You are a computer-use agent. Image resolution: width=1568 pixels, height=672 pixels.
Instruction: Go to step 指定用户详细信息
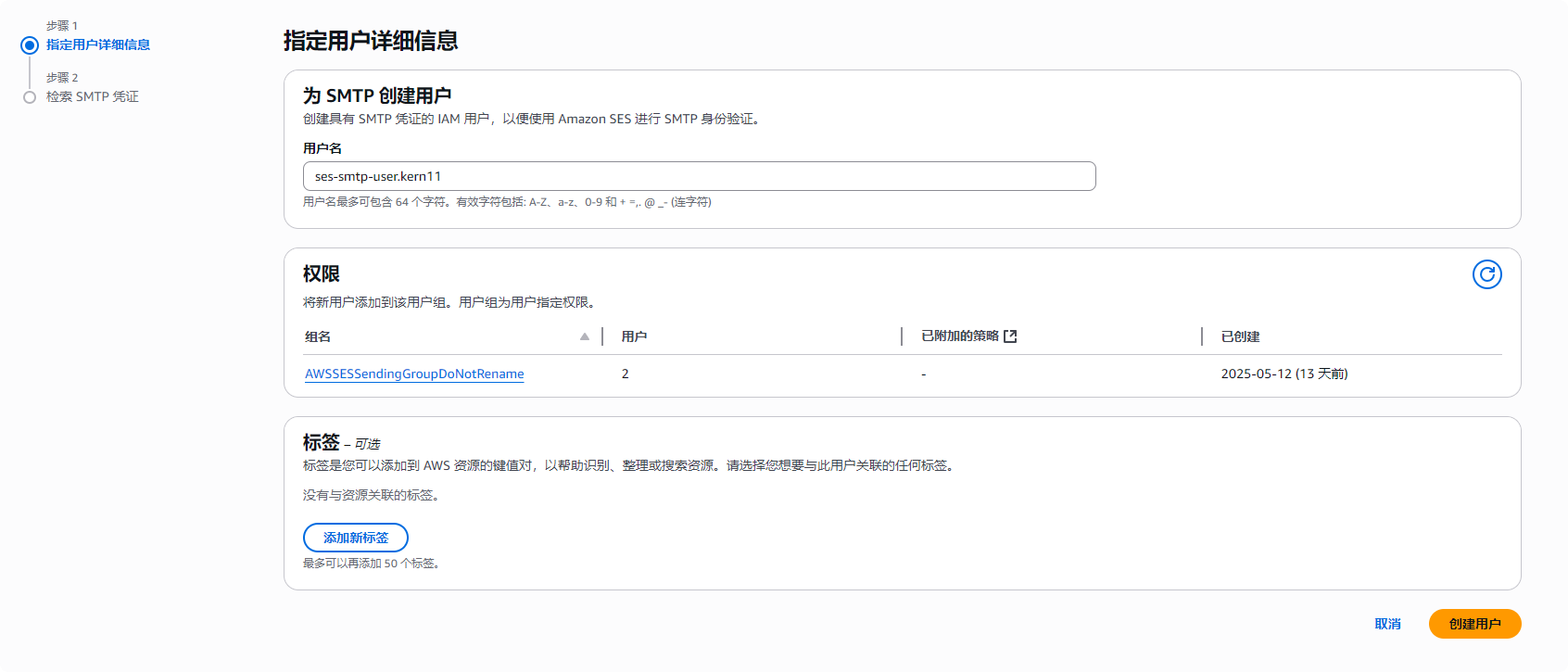98,44
